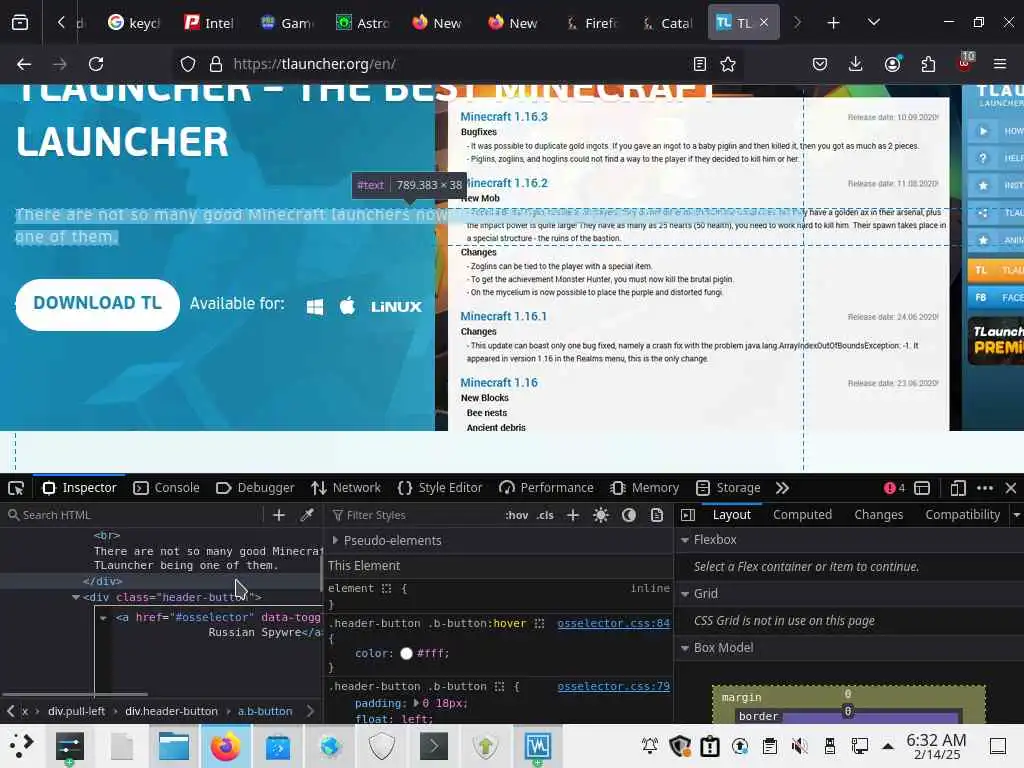This screenshot has width=1024, height=768.
Task: Toggle dark color scheme simulation icon
Action: pos(629,515)
